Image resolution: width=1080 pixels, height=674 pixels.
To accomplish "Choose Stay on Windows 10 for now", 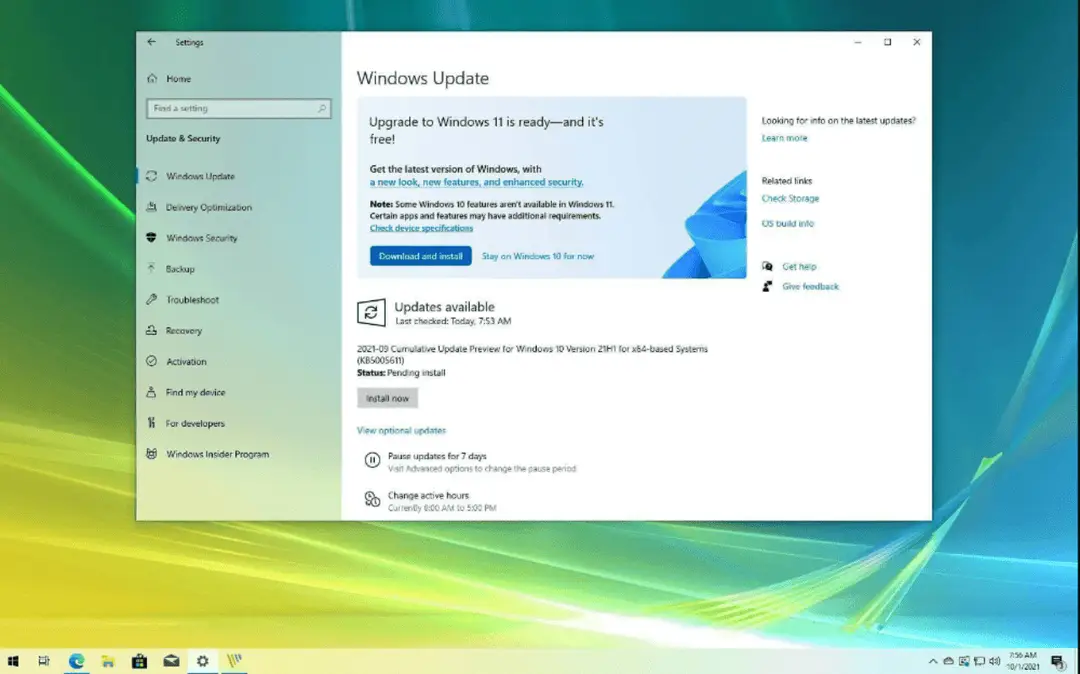I will pyautogui.click(x=537, y=256).
